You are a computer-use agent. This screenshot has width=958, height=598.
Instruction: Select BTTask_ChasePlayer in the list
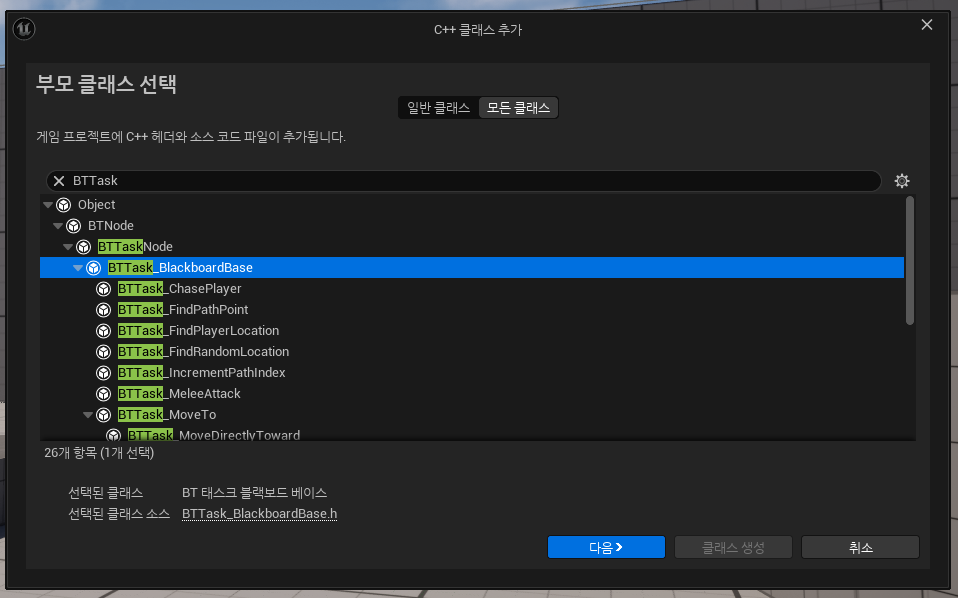(x=472, y=289)
